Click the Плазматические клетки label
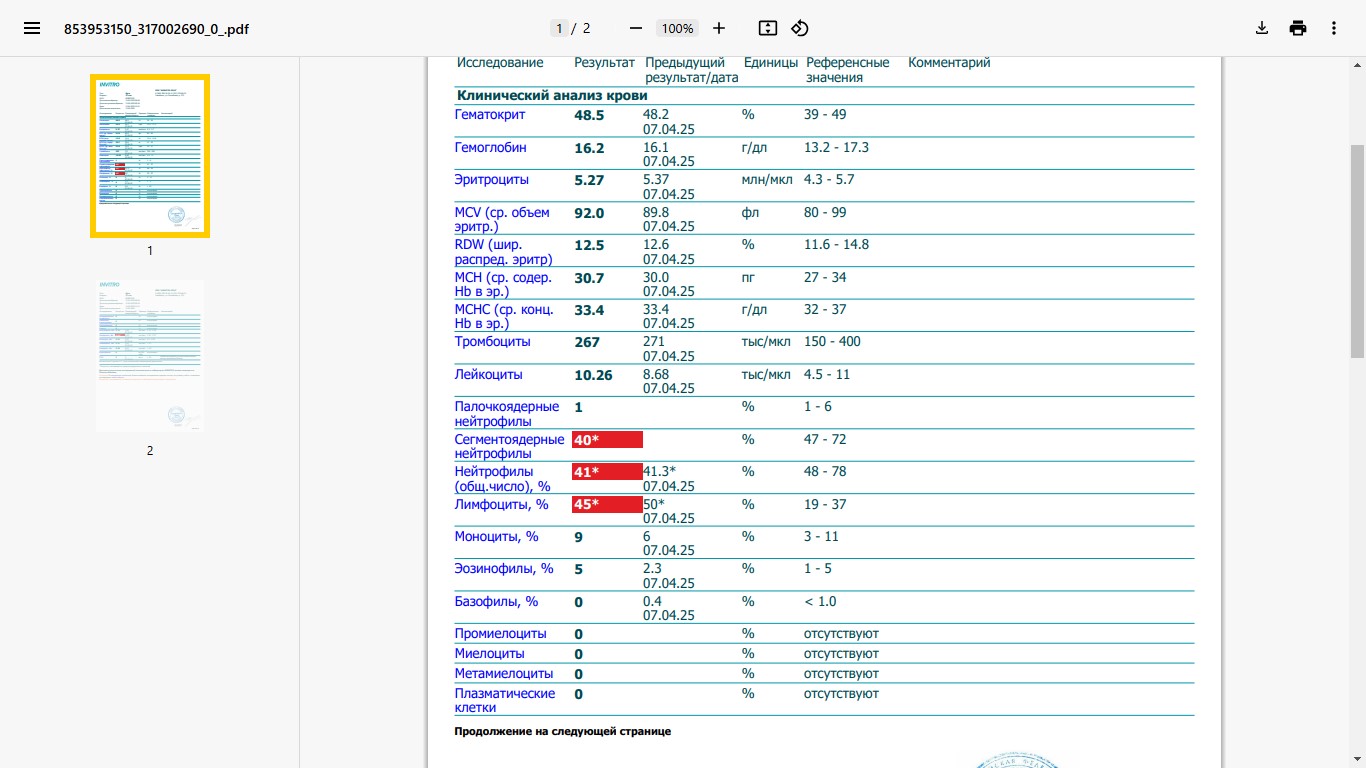Viewport: 1366px width, 768px height. click(505, 701)
